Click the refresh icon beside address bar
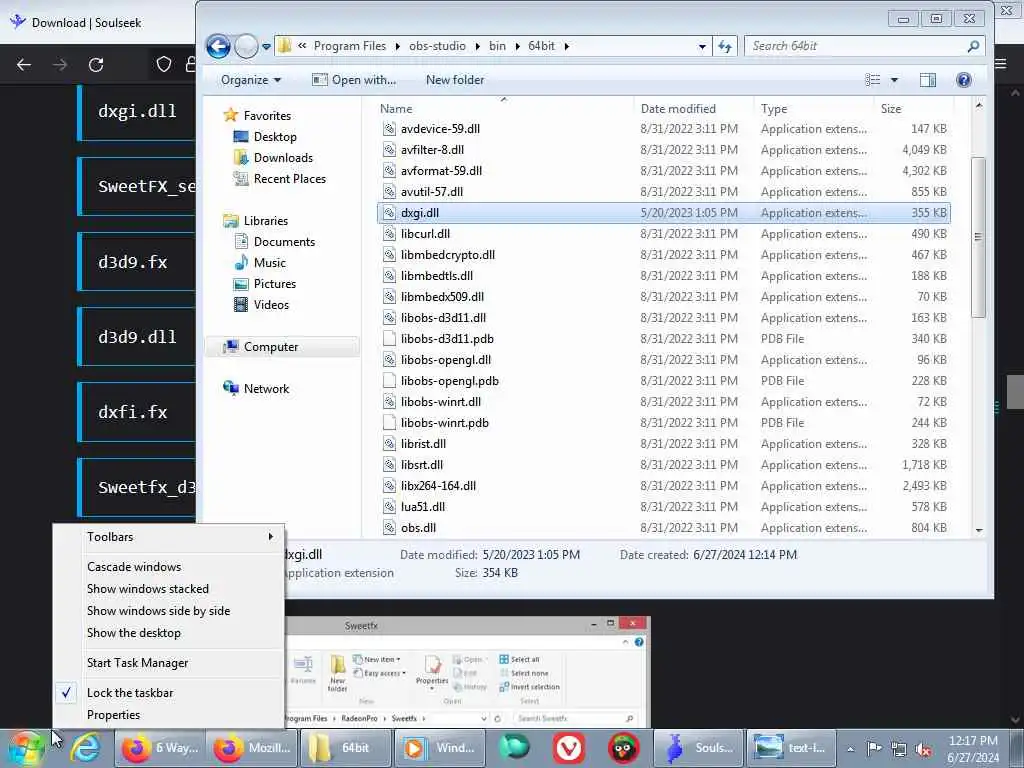This screenshot has height=768, width=1024. [x=725, y=46]
